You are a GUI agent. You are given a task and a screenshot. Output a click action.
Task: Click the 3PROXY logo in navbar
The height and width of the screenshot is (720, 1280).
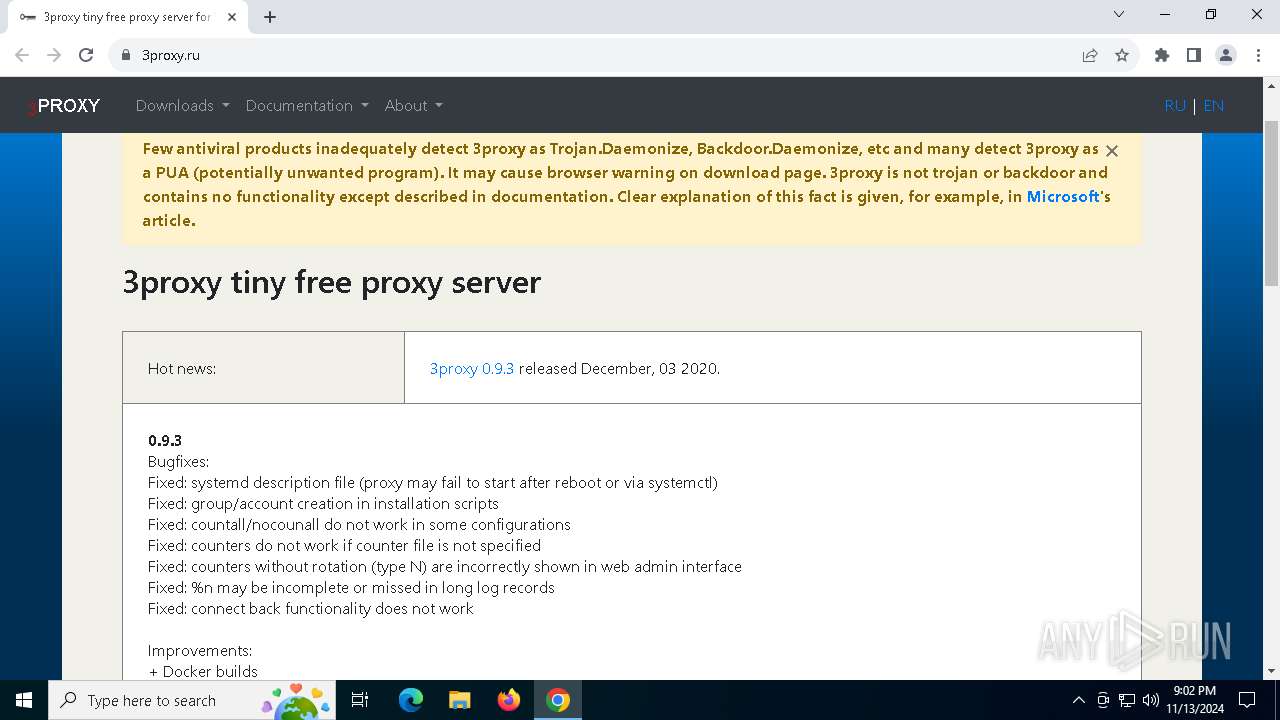coord(63,105)
